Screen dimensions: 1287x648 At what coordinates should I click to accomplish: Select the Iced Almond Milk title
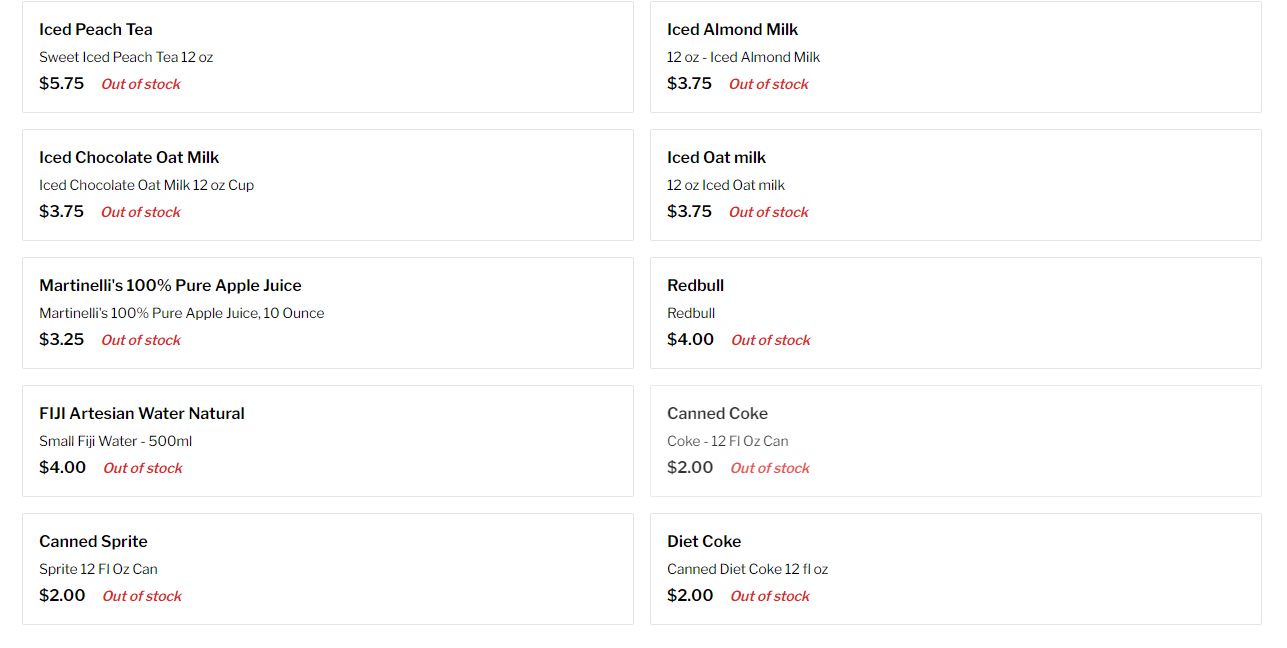point(732,30)
